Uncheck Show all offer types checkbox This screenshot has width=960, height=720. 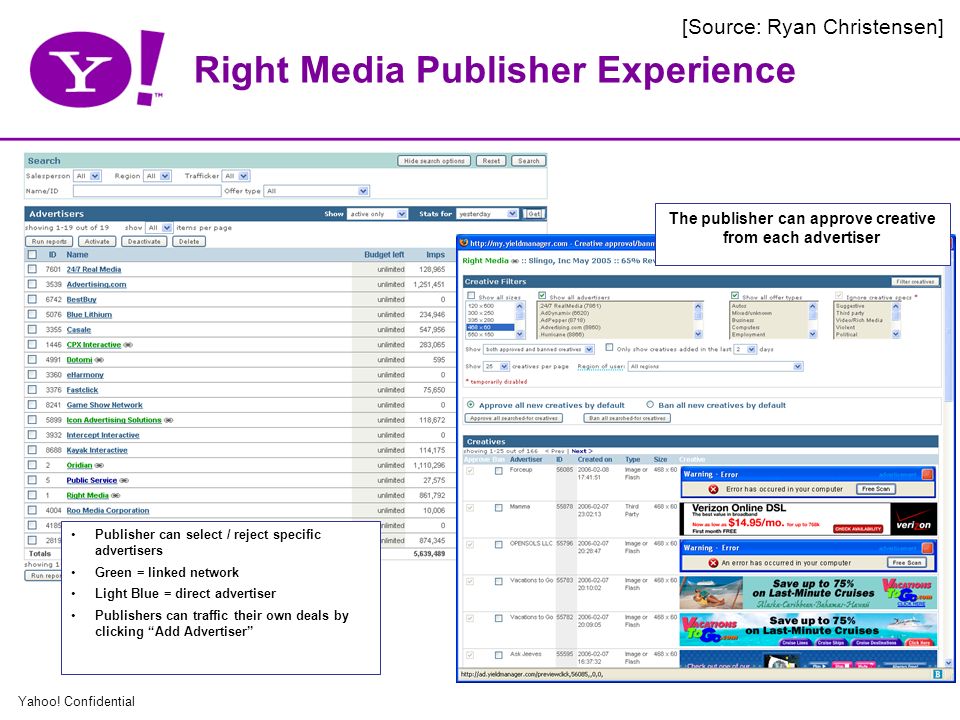tap(735, 296)
